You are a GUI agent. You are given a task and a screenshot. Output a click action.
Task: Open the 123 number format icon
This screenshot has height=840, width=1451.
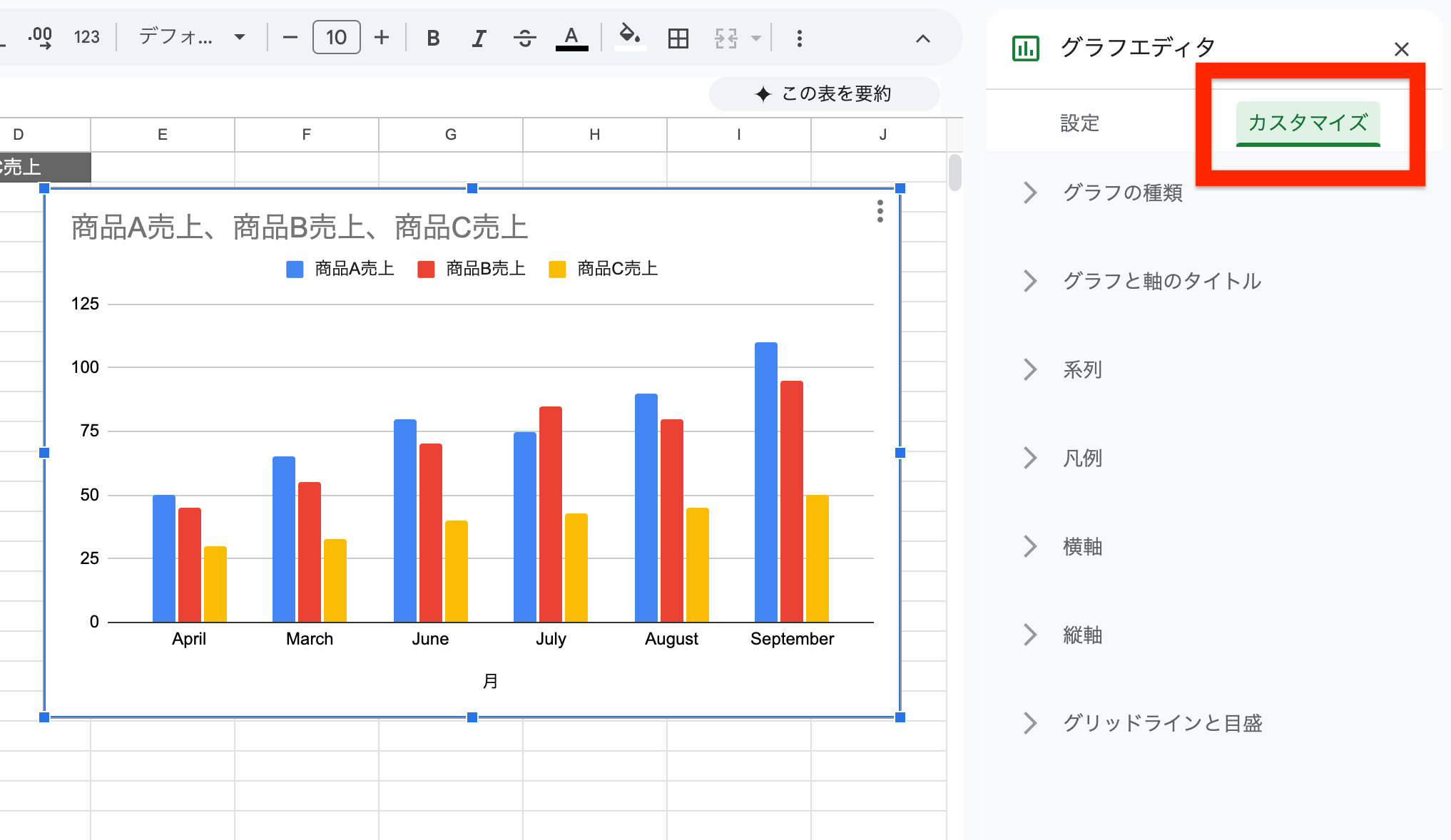pos(86,37)
